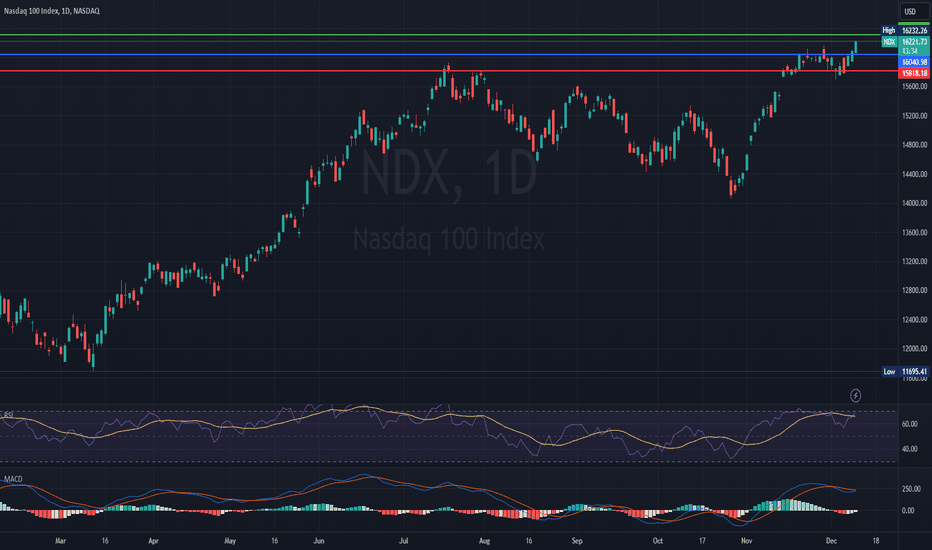Click the MACD scale value 0.00
Screen dimensions: 932x550
(x=908, y=510)
